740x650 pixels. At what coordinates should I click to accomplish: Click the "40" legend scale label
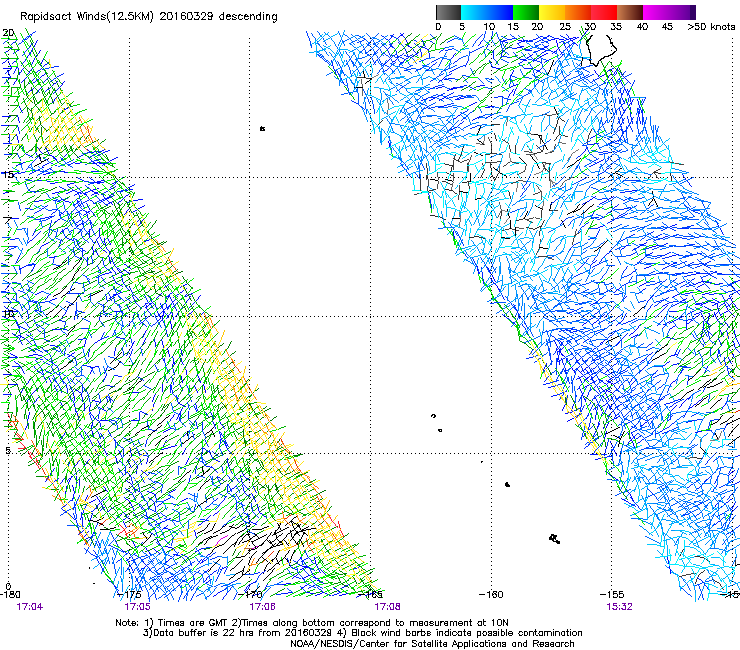tap(642, 27)
